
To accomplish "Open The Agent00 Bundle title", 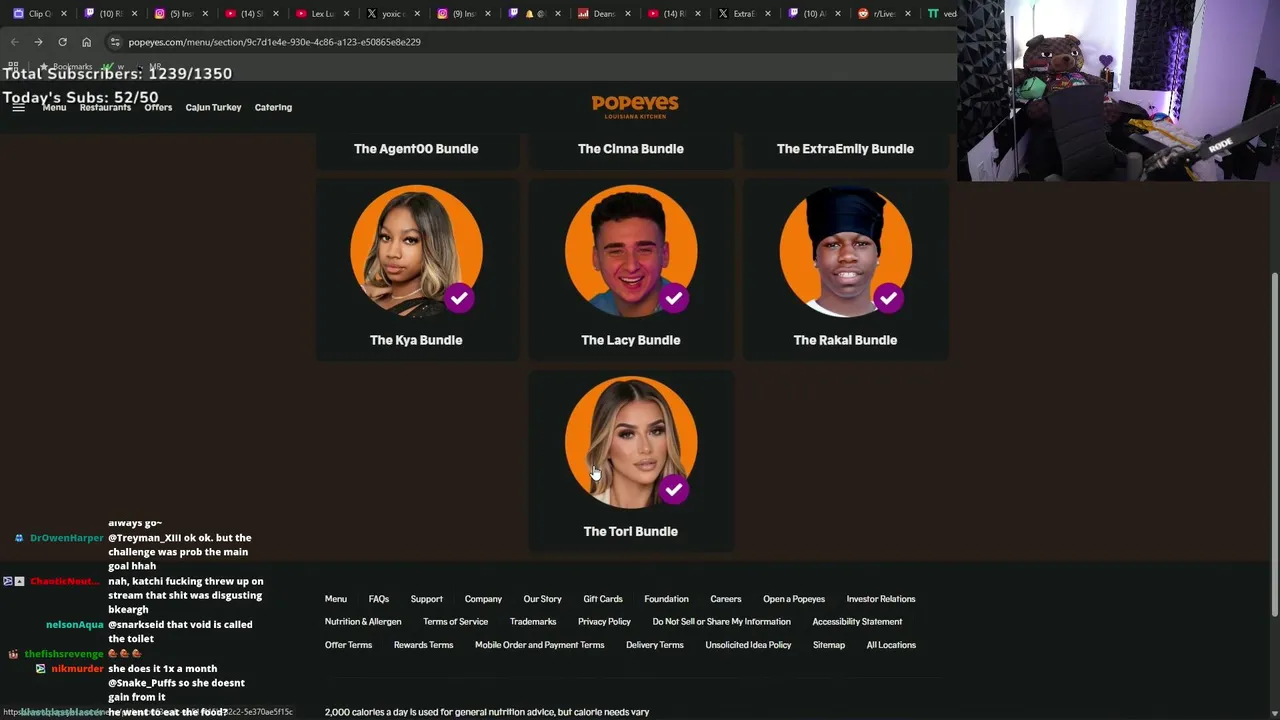I will [416, 148].
